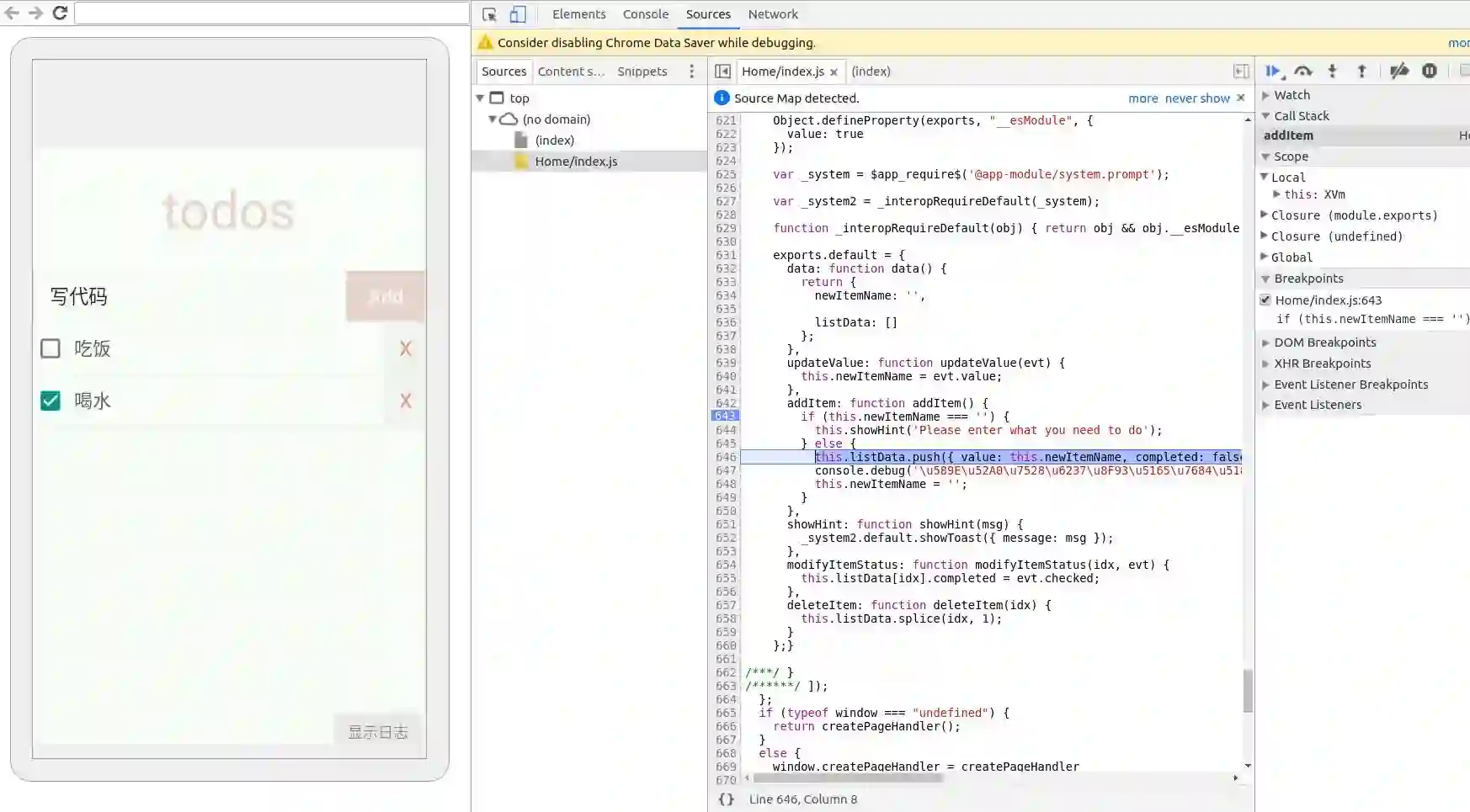Collapse the top tree node
The width and height of the screenshot is (1470, 812).
click(480, 98)
